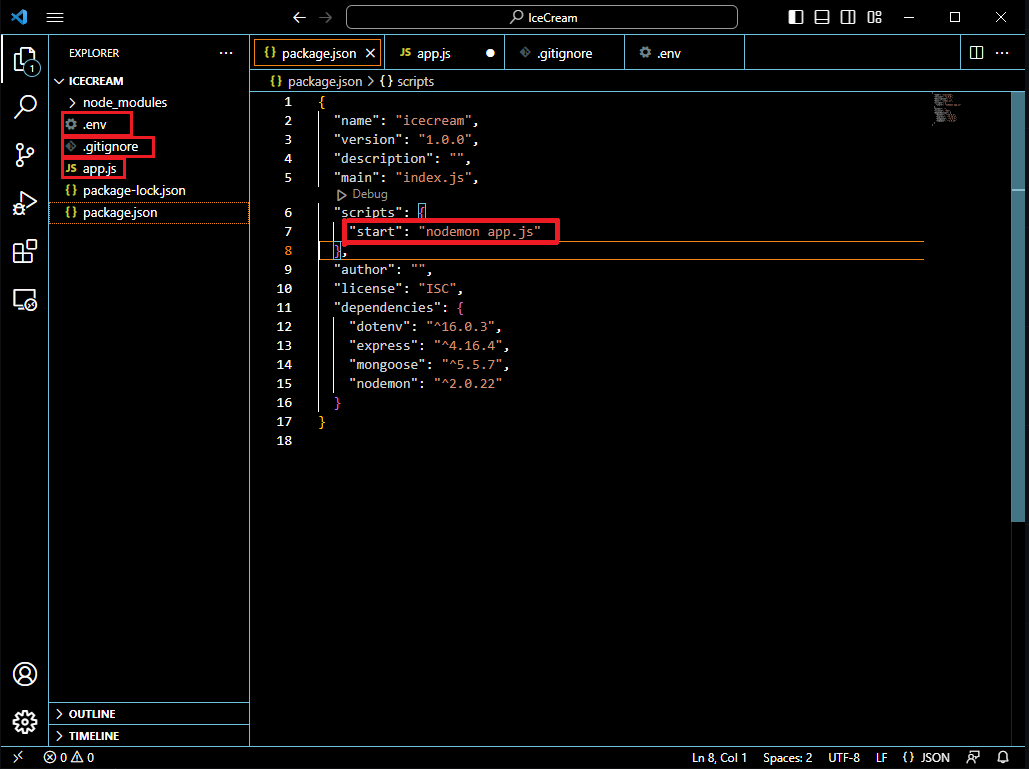
Task: Open Customize Layout options
Action: coord(874,17)
